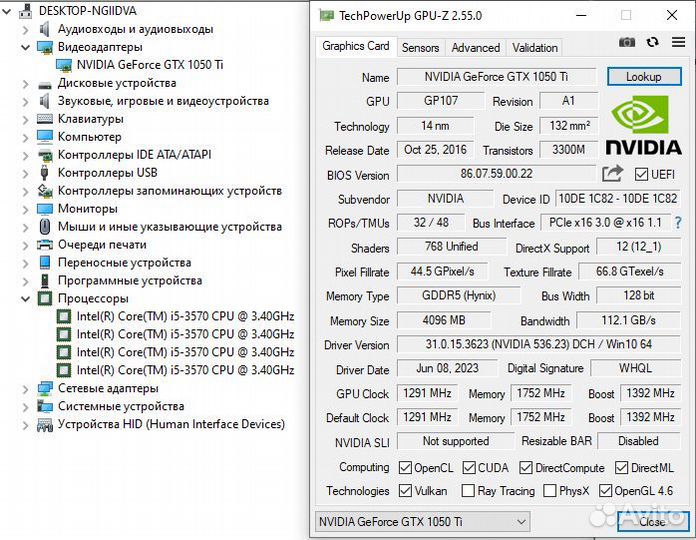The width and height of the screenshot is (696, 540).
Task: Click the GPU-Z title bar app icon
Action: pyautogui.click(x=326, y=16)
